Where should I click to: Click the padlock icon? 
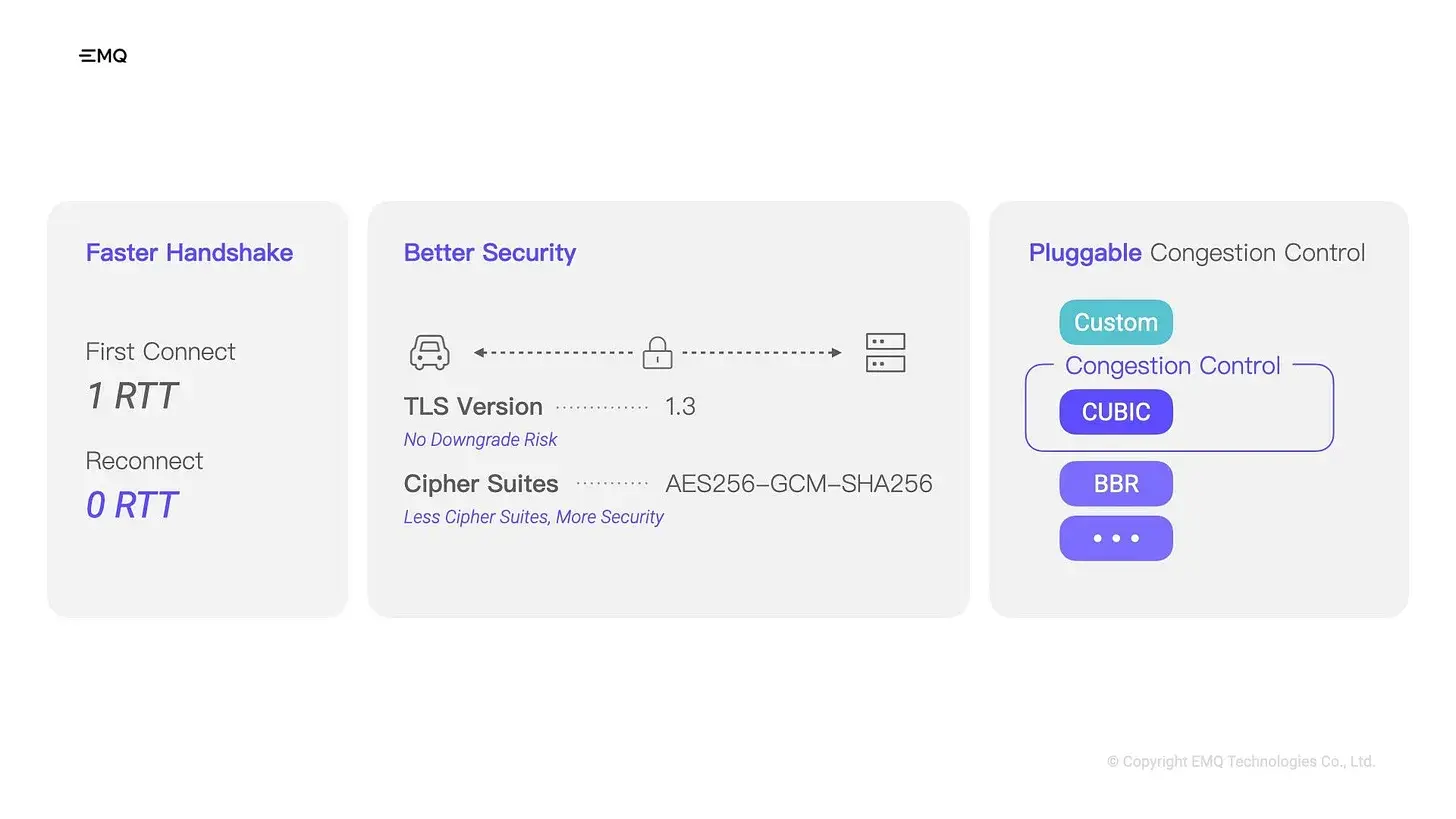coord(657,352)
